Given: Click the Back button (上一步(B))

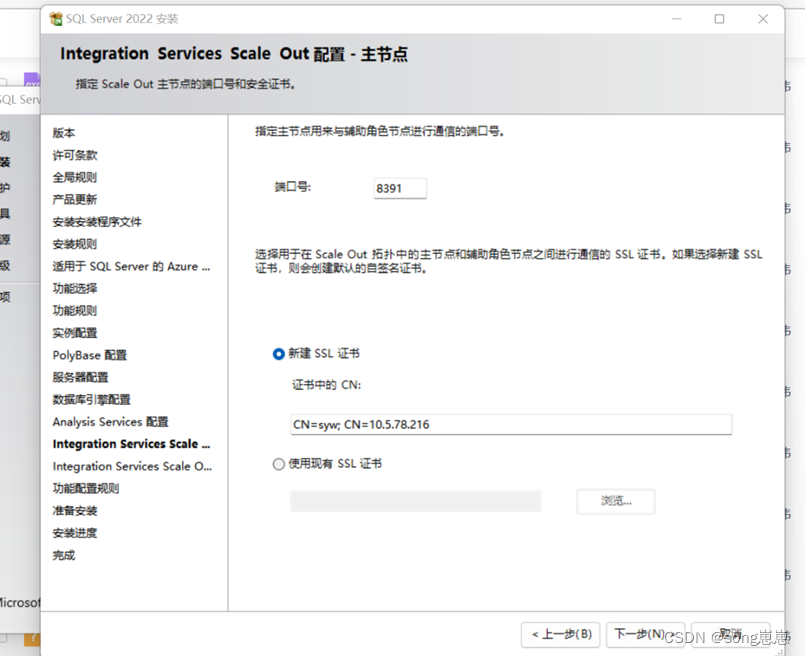Looking at the screenshot, I should coord(561,634).
